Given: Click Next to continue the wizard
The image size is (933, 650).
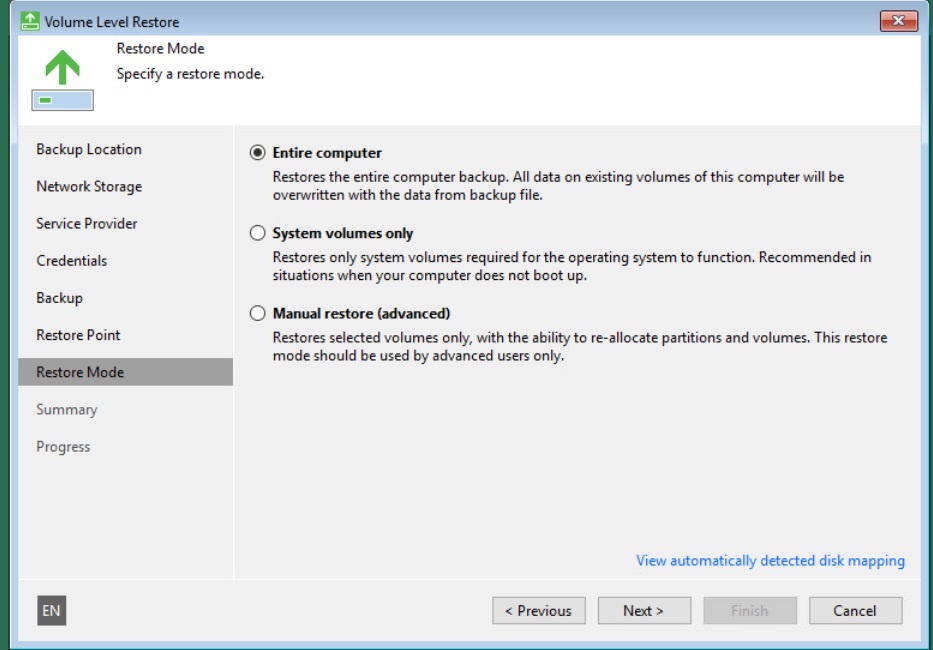Looking at the screenshot, I should (644, 611).
